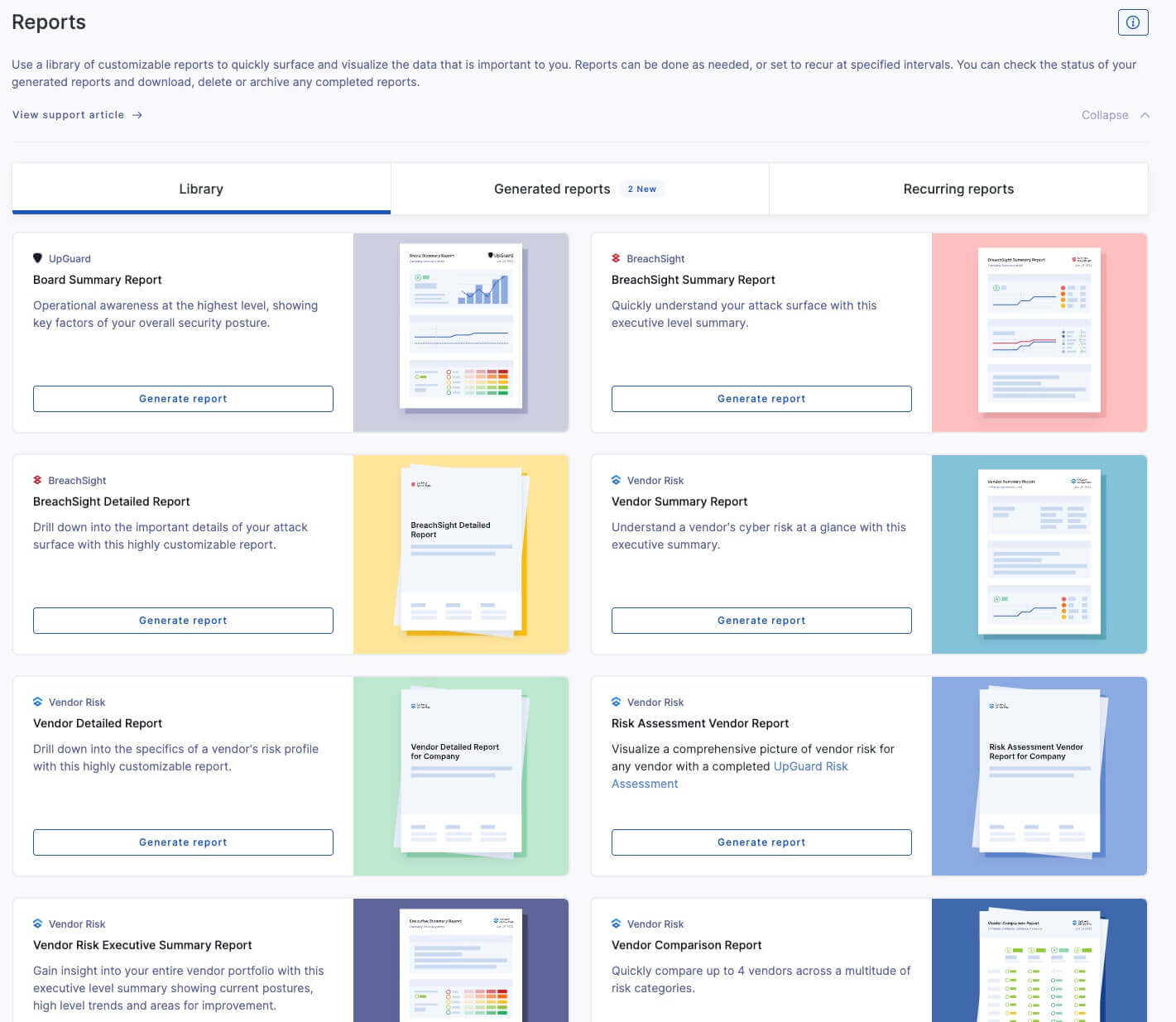Viewport: 1176px width, 1022px height.
Task: Click Vendor Risk icon on Vendor Comparison Report card
Action: 616,924
